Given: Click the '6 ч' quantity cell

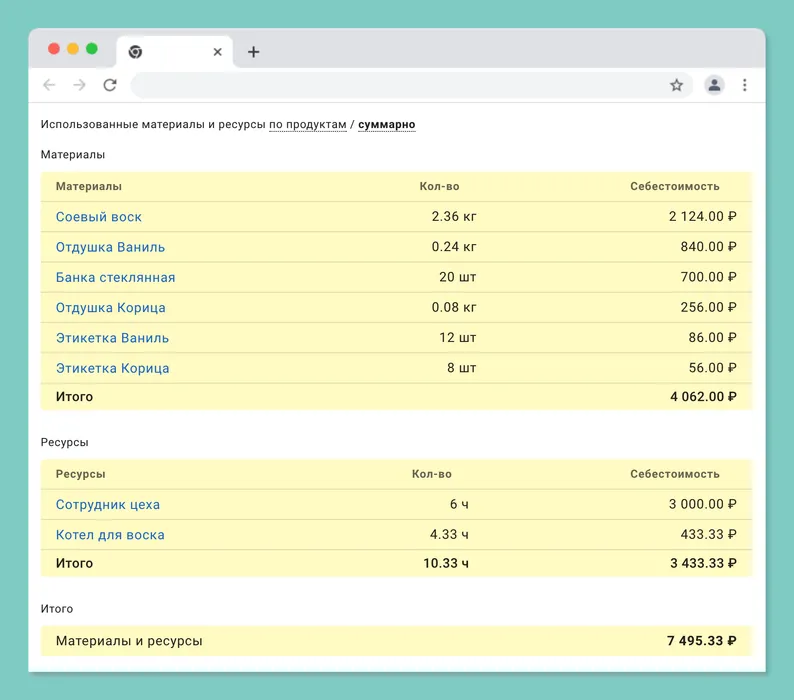Looking at the screenshot, I should pyautogui.click(x=459, y=504).
